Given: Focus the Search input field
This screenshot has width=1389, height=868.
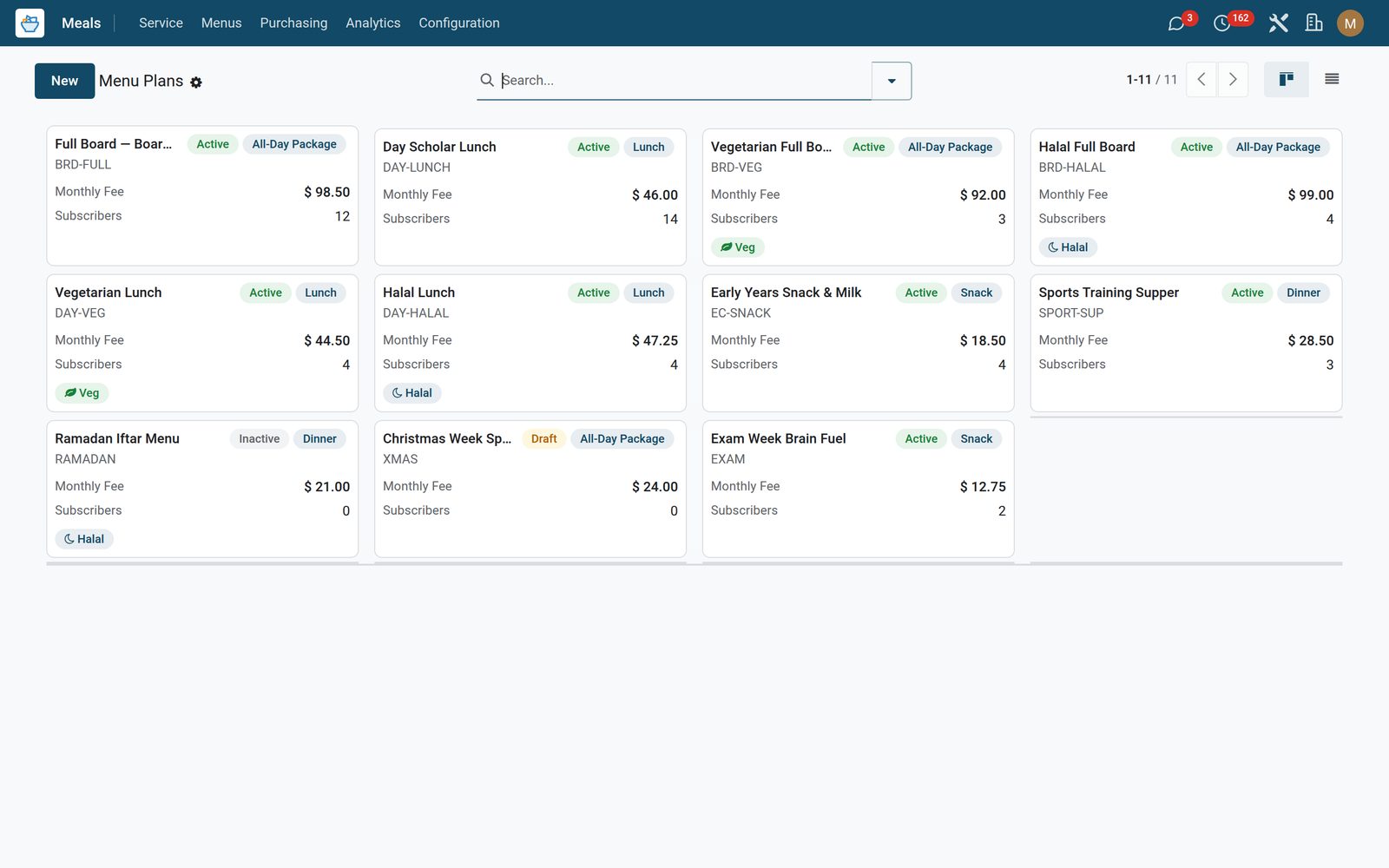Looking at the screenshot, I should click(x=684, y=80).
